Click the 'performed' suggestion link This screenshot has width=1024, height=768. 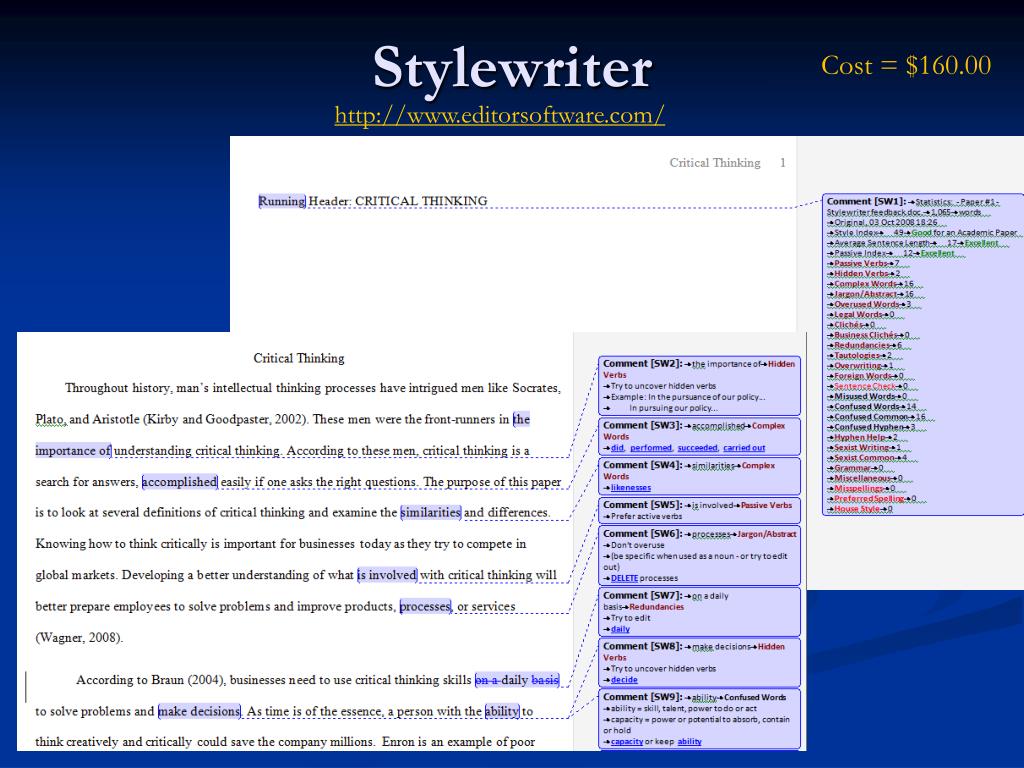(650, 448)
